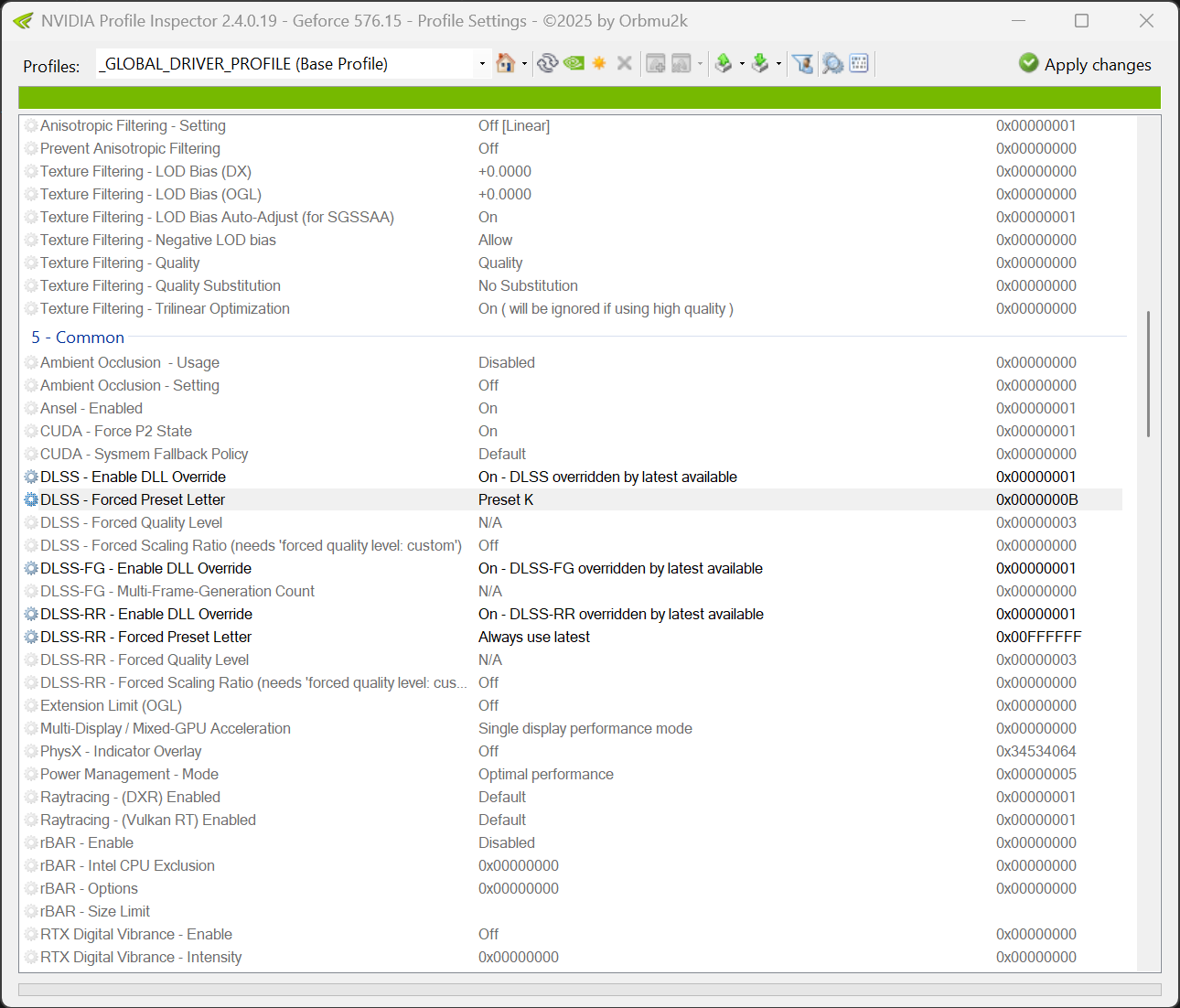Go to the home base profile icon
Screen dimensions: 1180x1008
click(x=505, y=63)
